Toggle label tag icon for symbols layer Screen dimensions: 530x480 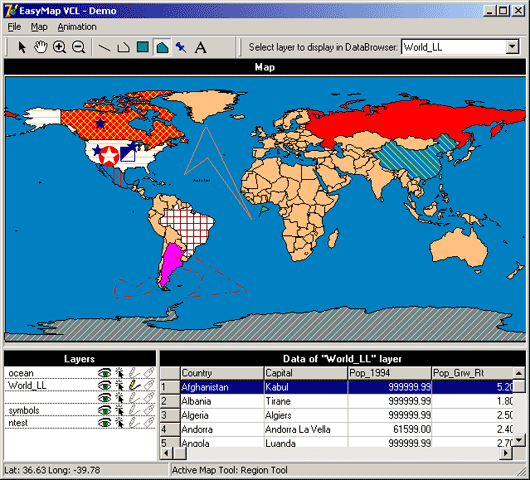point(149,410)
